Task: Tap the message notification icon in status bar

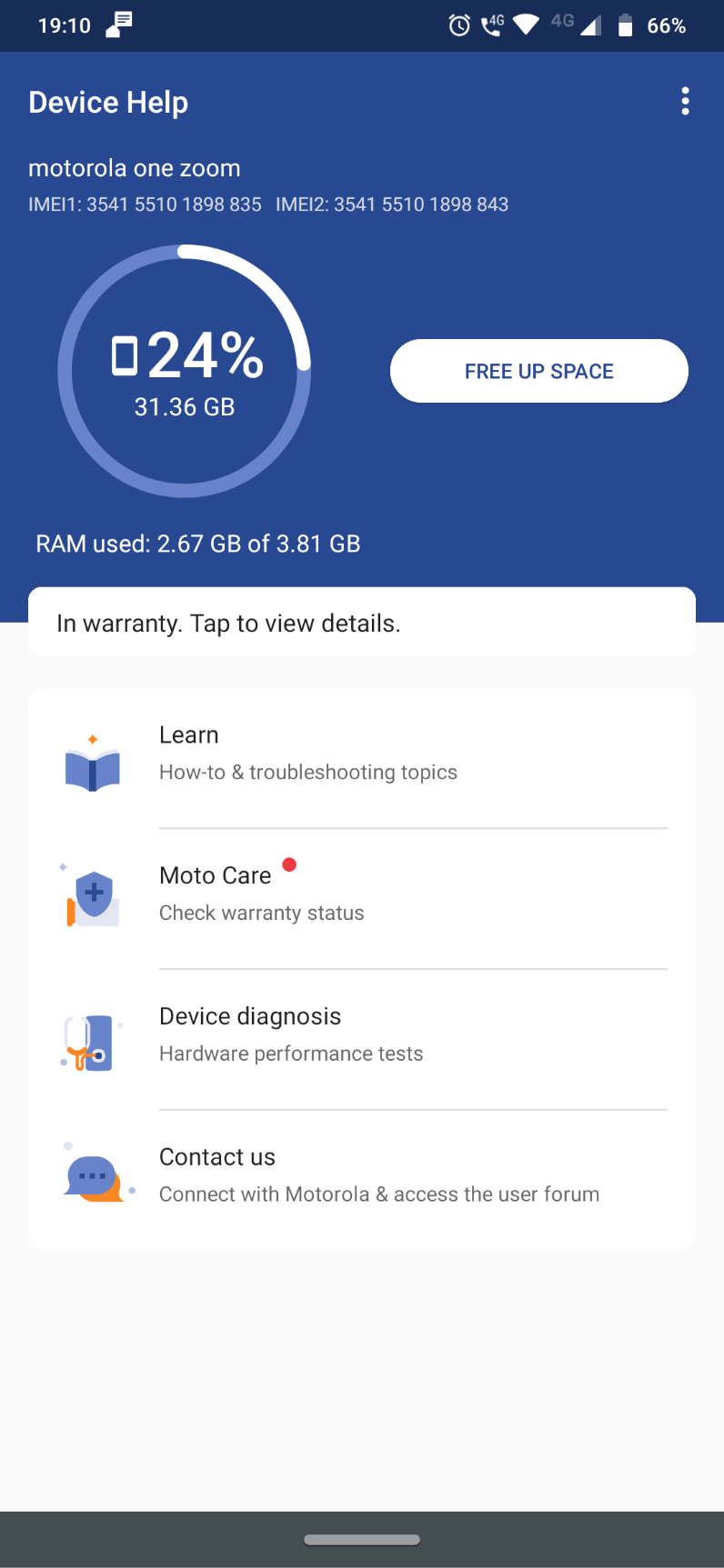Action: point(119,25)
